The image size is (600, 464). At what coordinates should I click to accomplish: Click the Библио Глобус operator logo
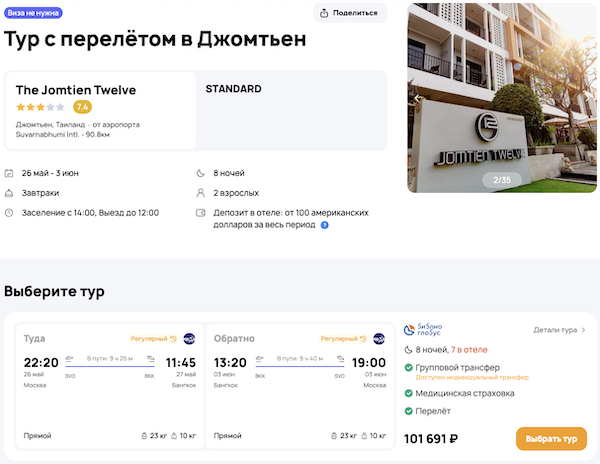coord(428,329)
